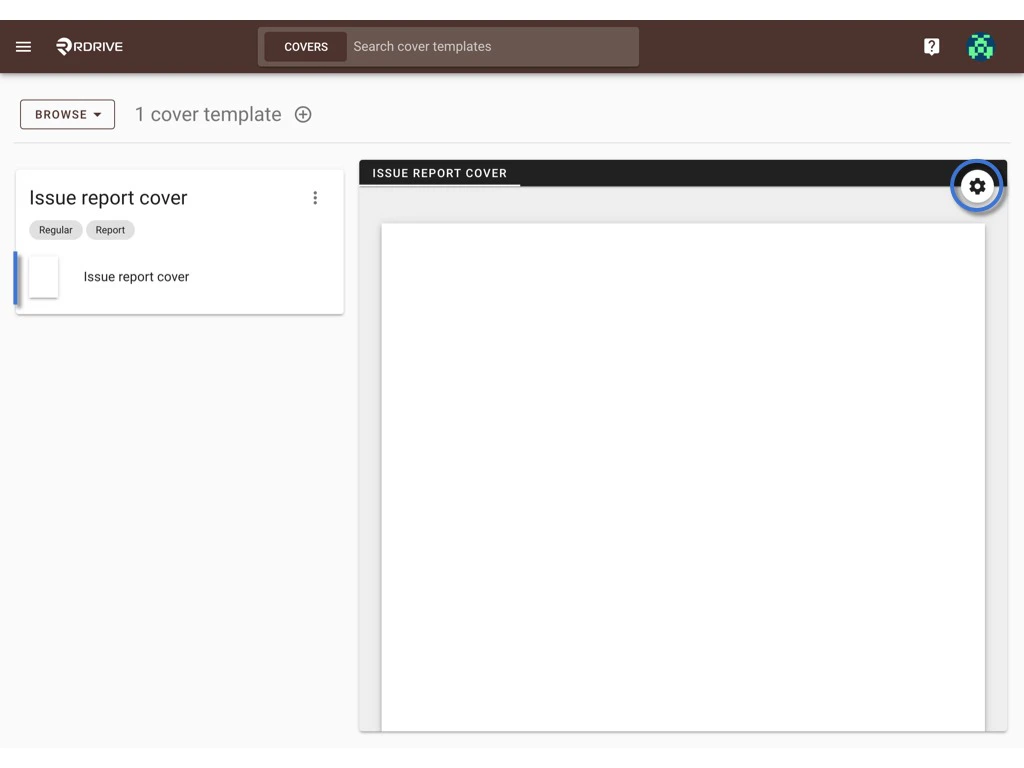Screen dimensions: 1024x768
Task: Open the overflow options for the template card
Action: (316, 197)
